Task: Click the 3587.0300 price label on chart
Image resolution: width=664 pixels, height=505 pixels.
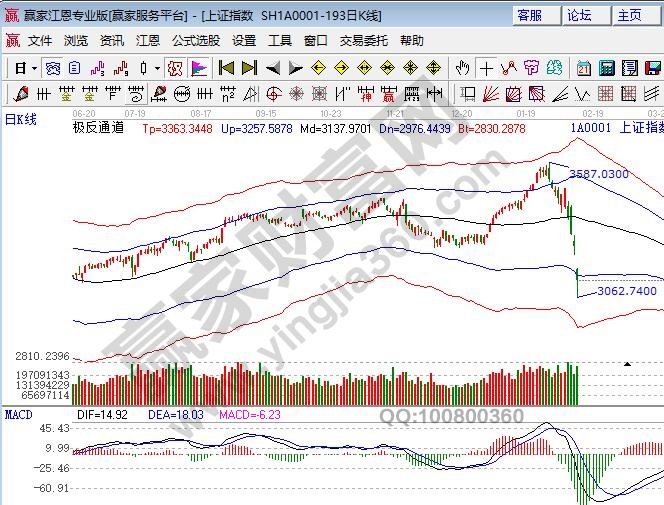Action: tap(598, 174)
